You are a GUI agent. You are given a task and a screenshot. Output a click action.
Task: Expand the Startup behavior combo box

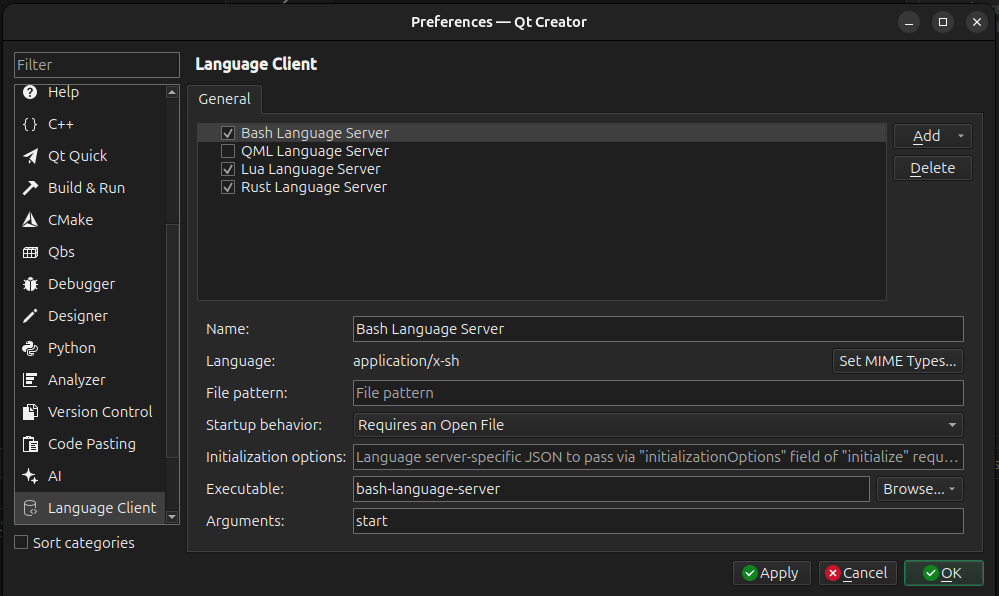[x=658, y=425]
